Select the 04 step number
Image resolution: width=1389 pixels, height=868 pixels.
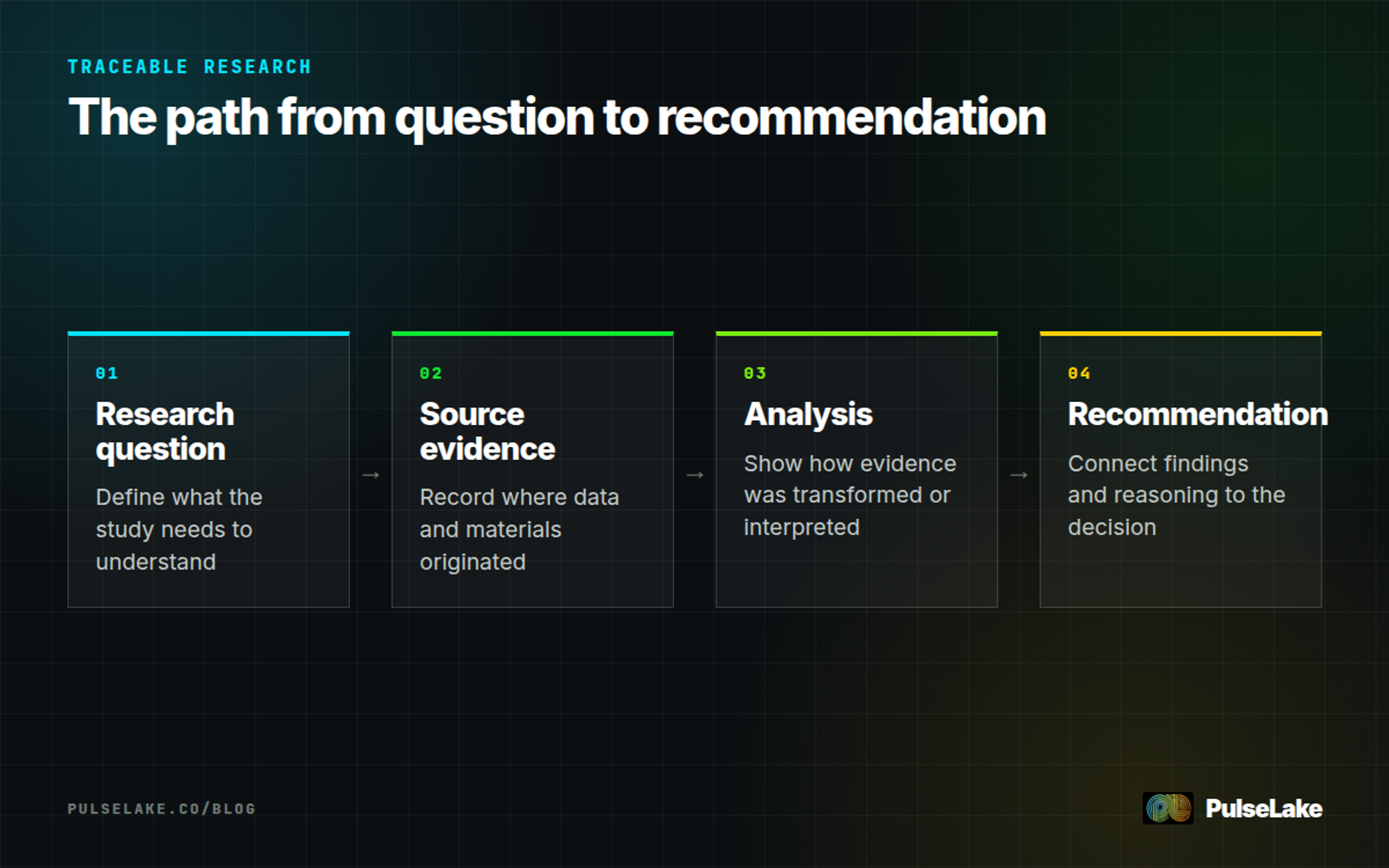[1079, 373]
